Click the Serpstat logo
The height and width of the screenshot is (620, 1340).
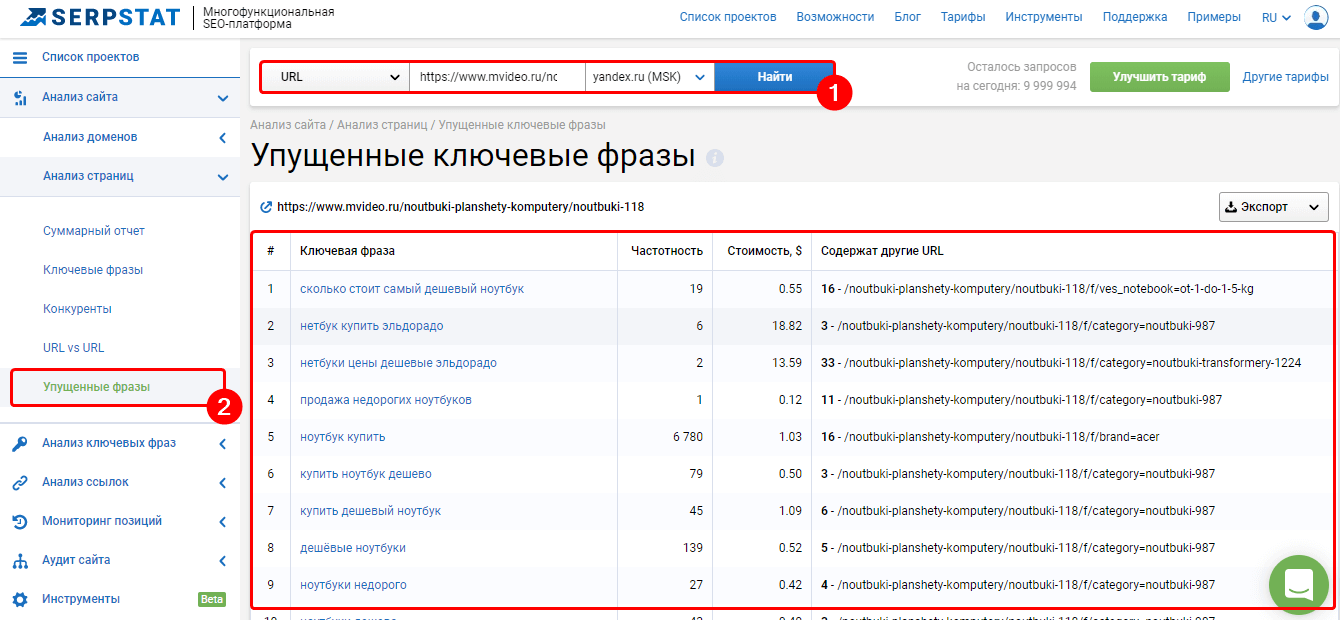tap(100, 17)
